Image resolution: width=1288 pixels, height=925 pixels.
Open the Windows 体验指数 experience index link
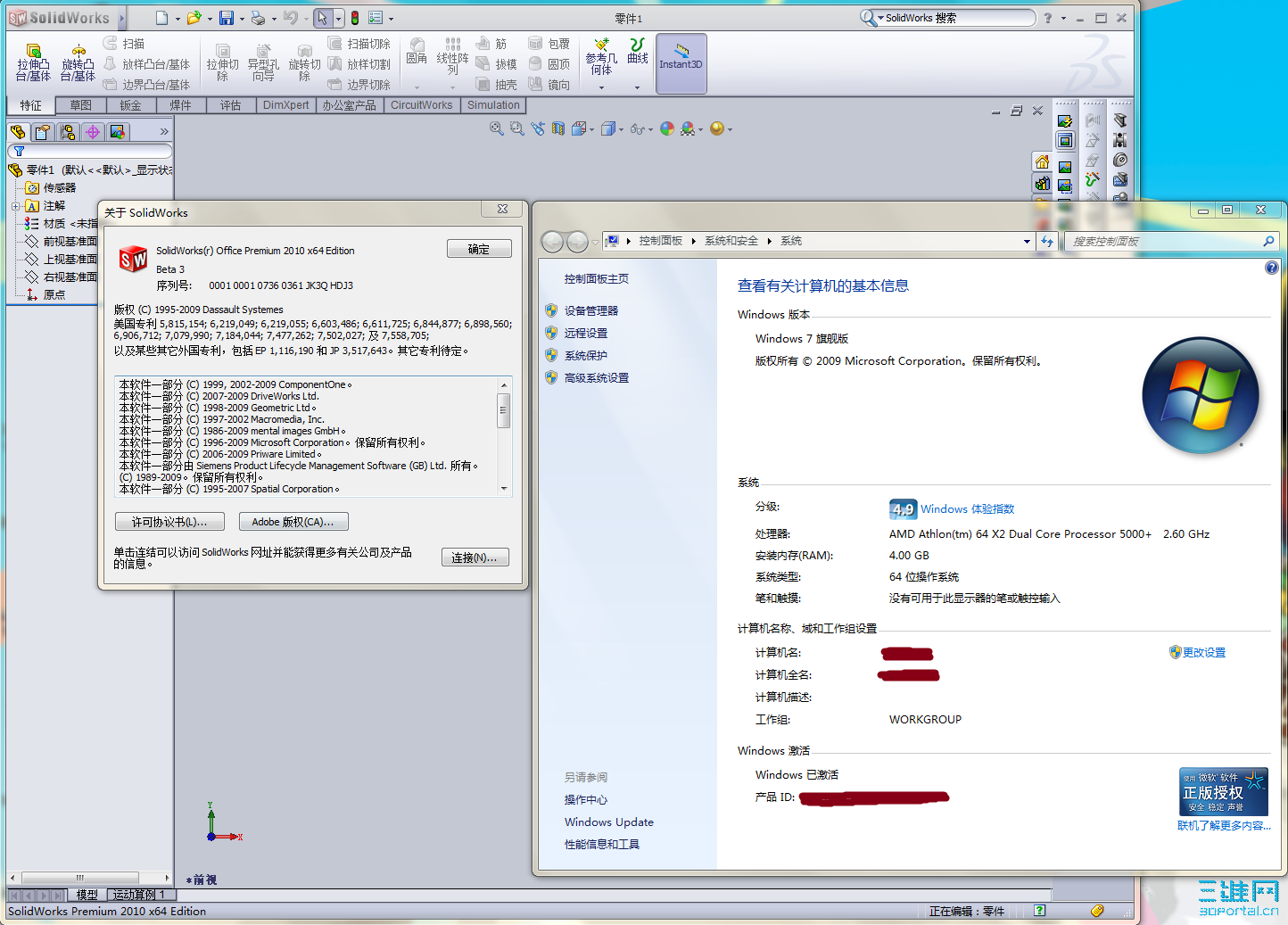click(x=968, y=509)
